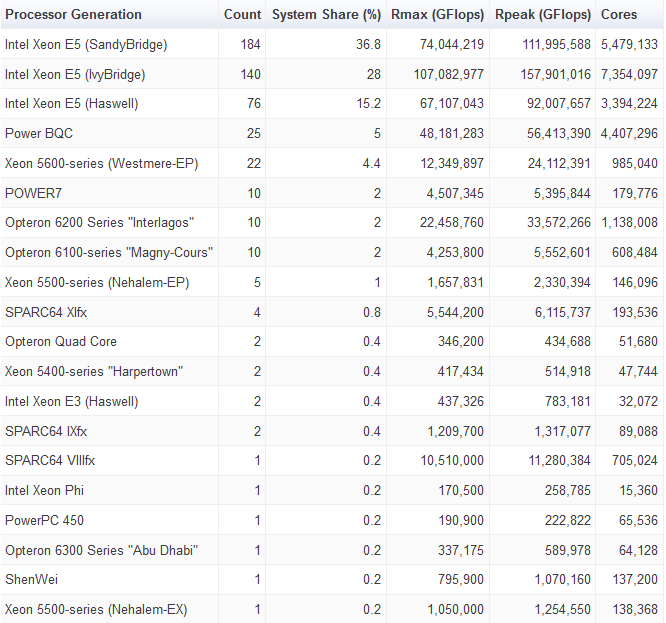The width and height of the screenshot is (666, 623).
Task: Click Rpeak value 92,007,657
Action: pos(559,104)
